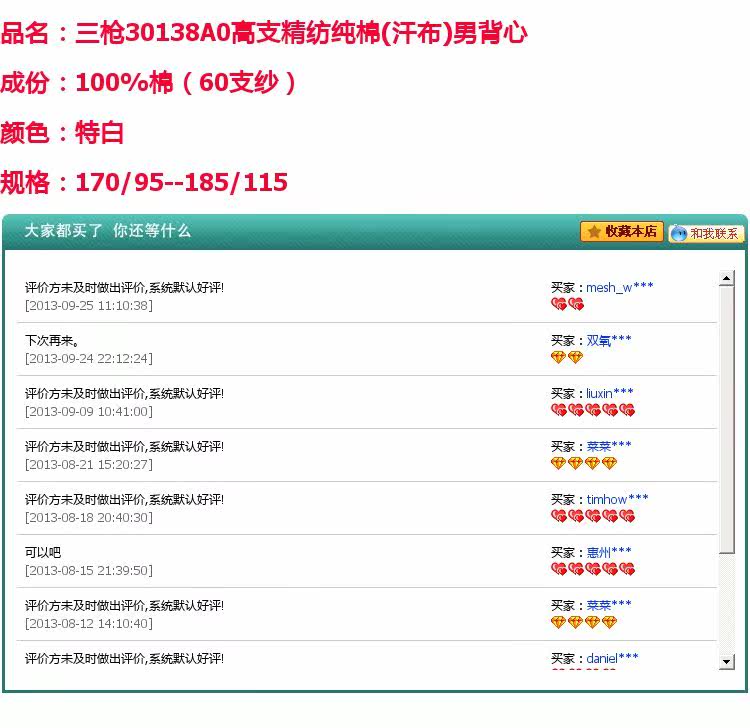Click the review list scrollbar thumb
The height and width of the screenshot is (728, 750).
coord(727,419)
